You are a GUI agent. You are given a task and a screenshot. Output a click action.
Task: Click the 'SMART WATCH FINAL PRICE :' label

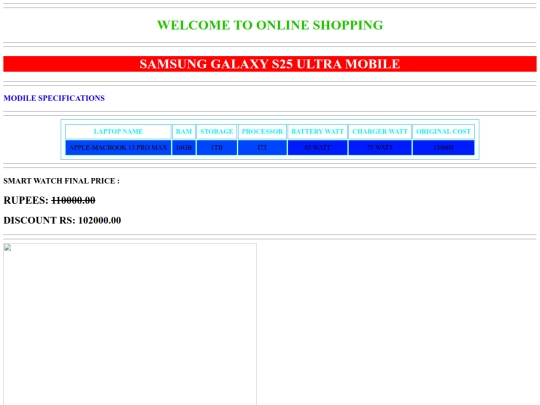(62, 181)
